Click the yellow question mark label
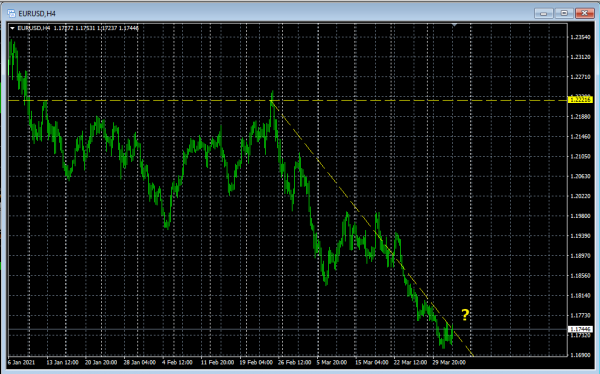 (465, 315)
